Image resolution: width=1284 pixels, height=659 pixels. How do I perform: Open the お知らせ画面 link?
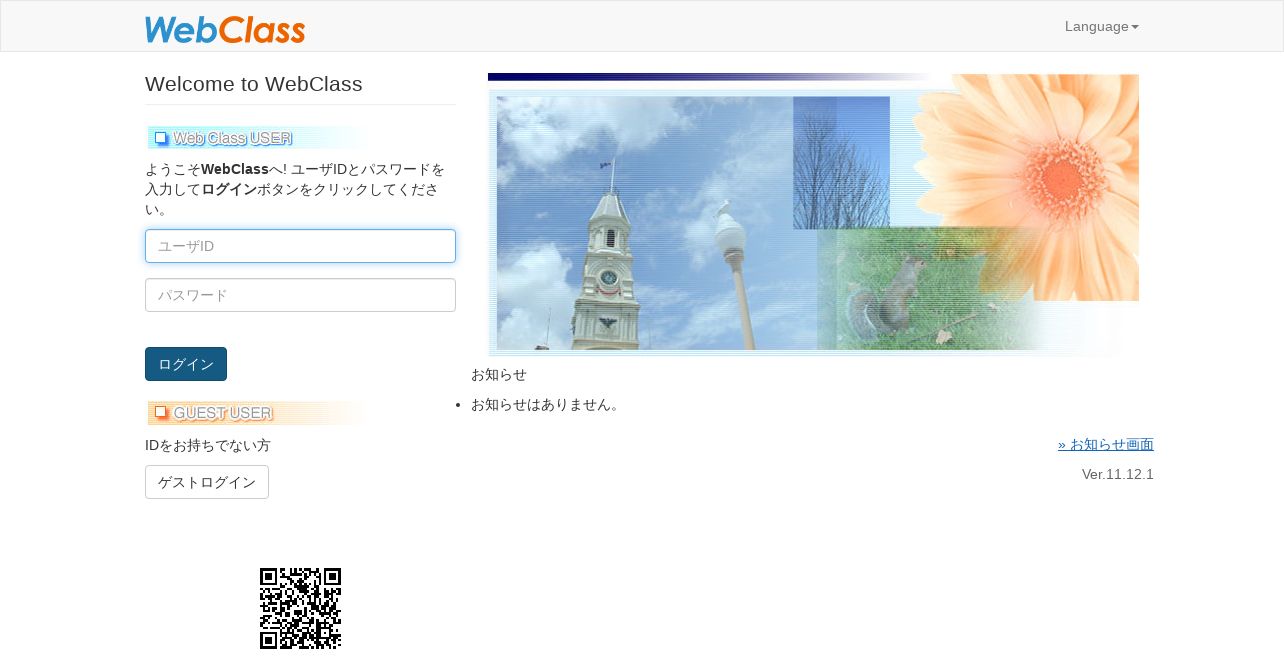(1105, 444)
